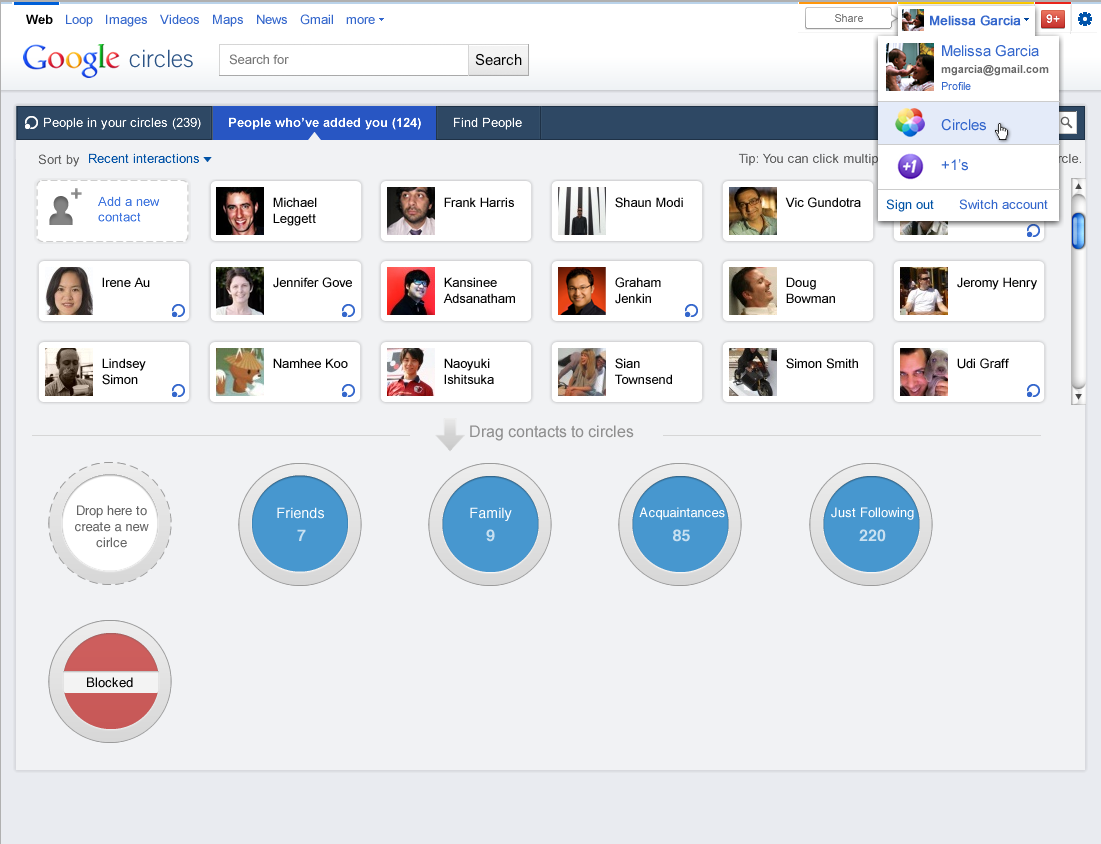This screenshot has width=1101, height=844.
Task: Click Switch account link
Action: coord(1003,204)
